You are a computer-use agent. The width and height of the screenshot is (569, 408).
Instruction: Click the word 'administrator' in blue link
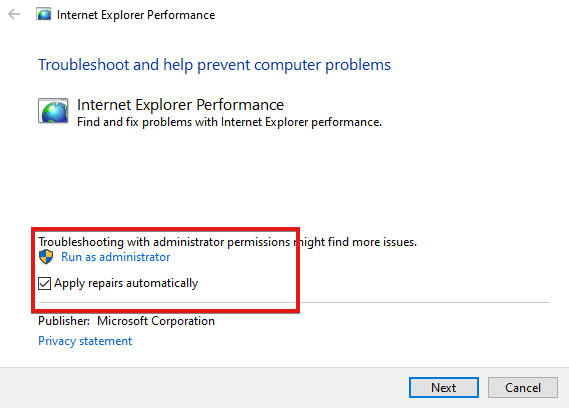coord(135,257)
